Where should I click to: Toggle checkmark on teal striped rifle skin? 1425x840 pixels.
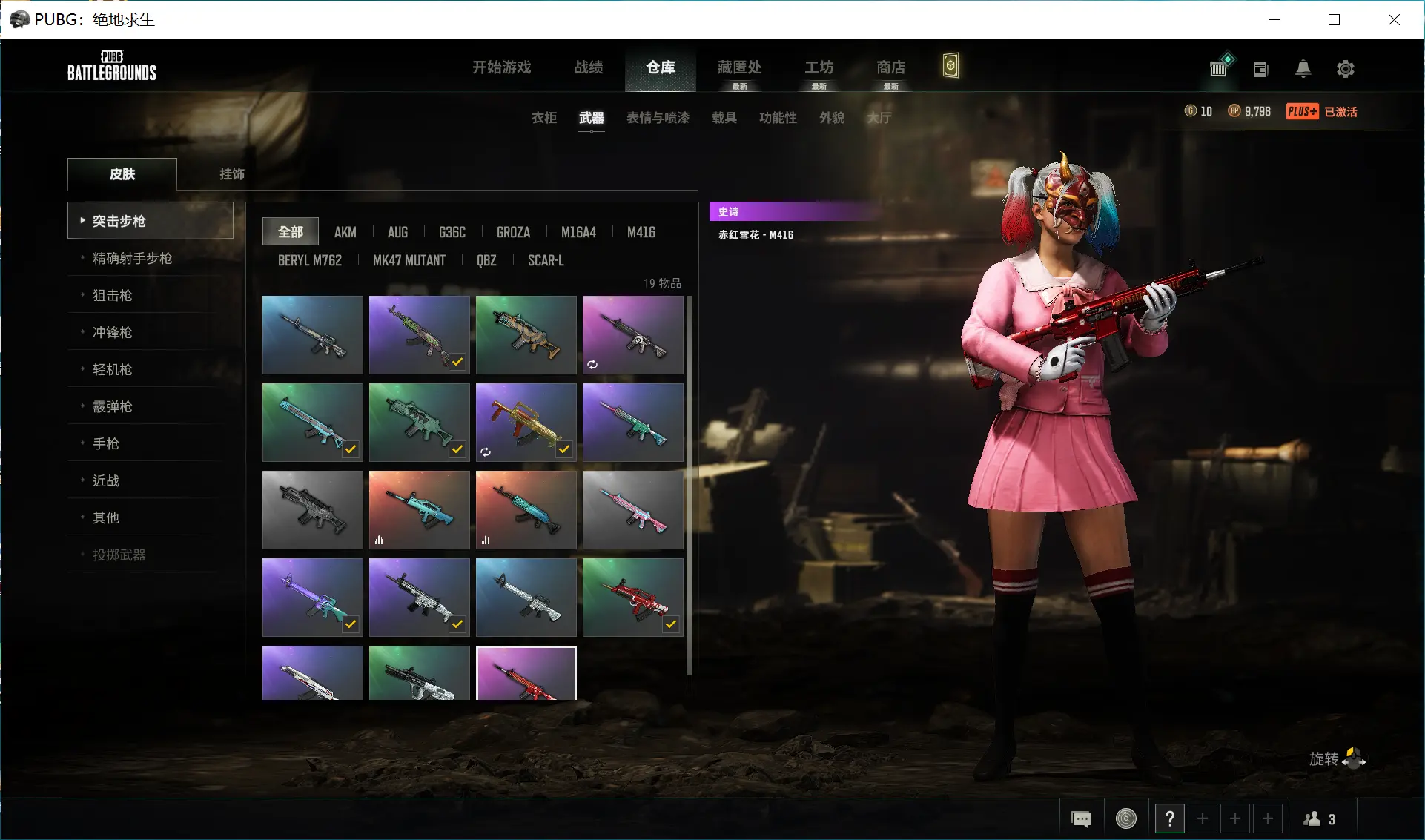(351, 449)
